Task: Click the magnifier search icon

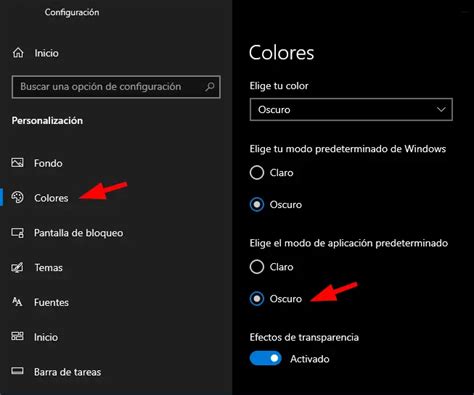Action: point(210,87)
